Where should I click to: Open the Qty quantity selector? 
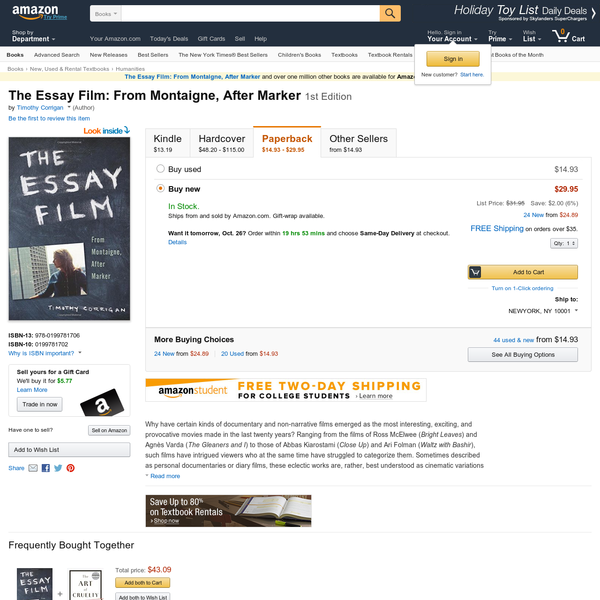click(564, 243)
